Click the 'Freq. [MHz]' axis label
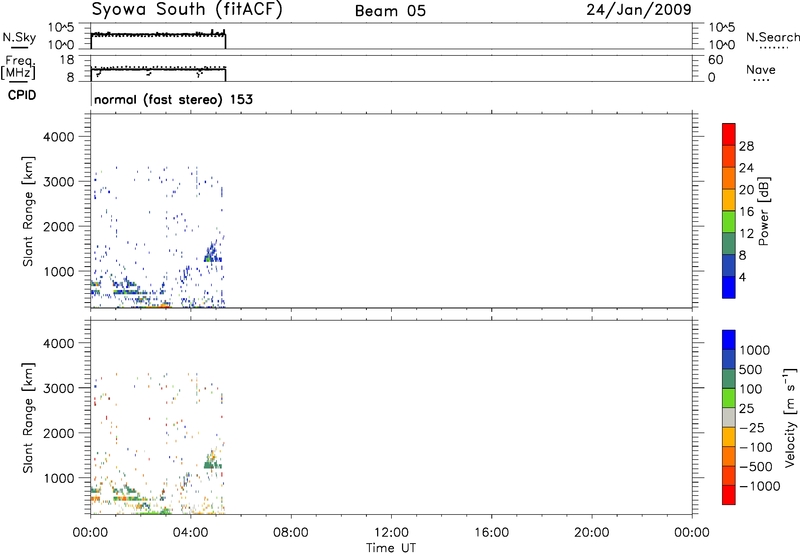Screen dimensions: 800x554 [x=18, y=68]
